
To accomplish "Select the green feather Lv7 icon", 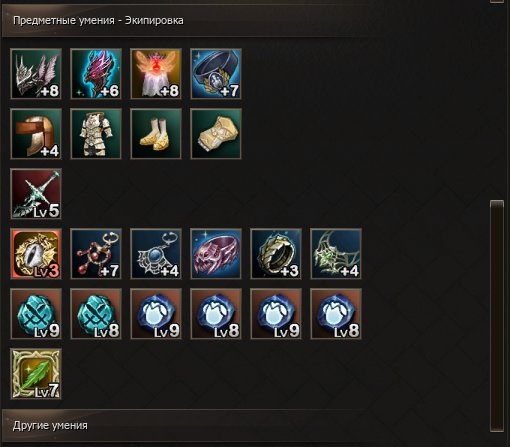I will tap(36, 374).
